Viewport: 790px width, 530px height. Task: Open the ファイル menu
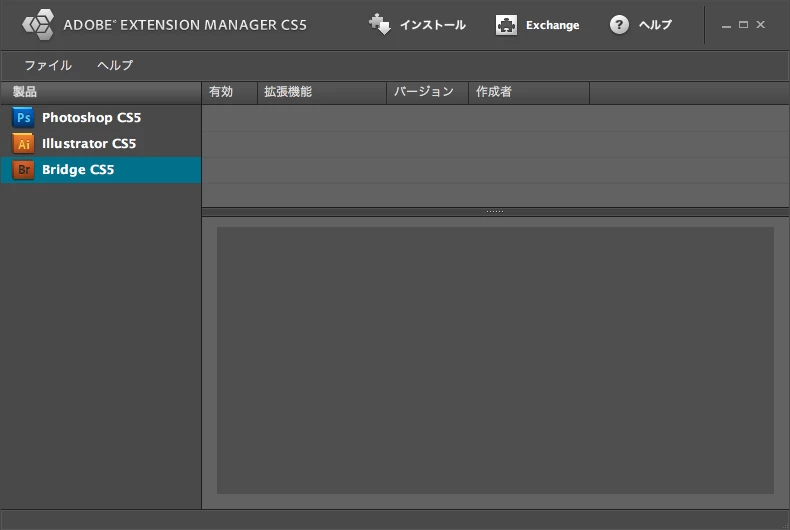48,65
